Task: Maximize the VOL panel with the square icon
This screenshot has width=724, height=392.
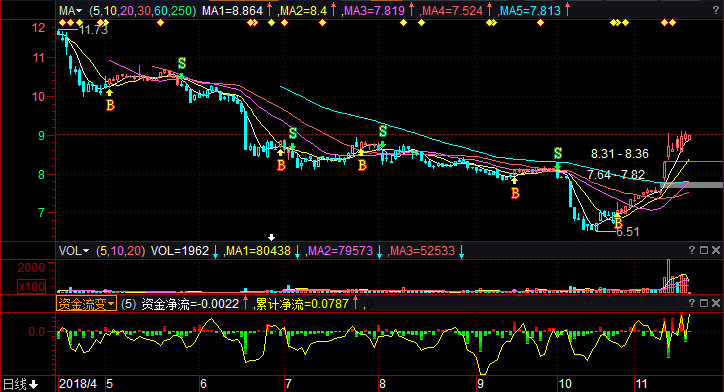Action: click(x=704, y=250)
